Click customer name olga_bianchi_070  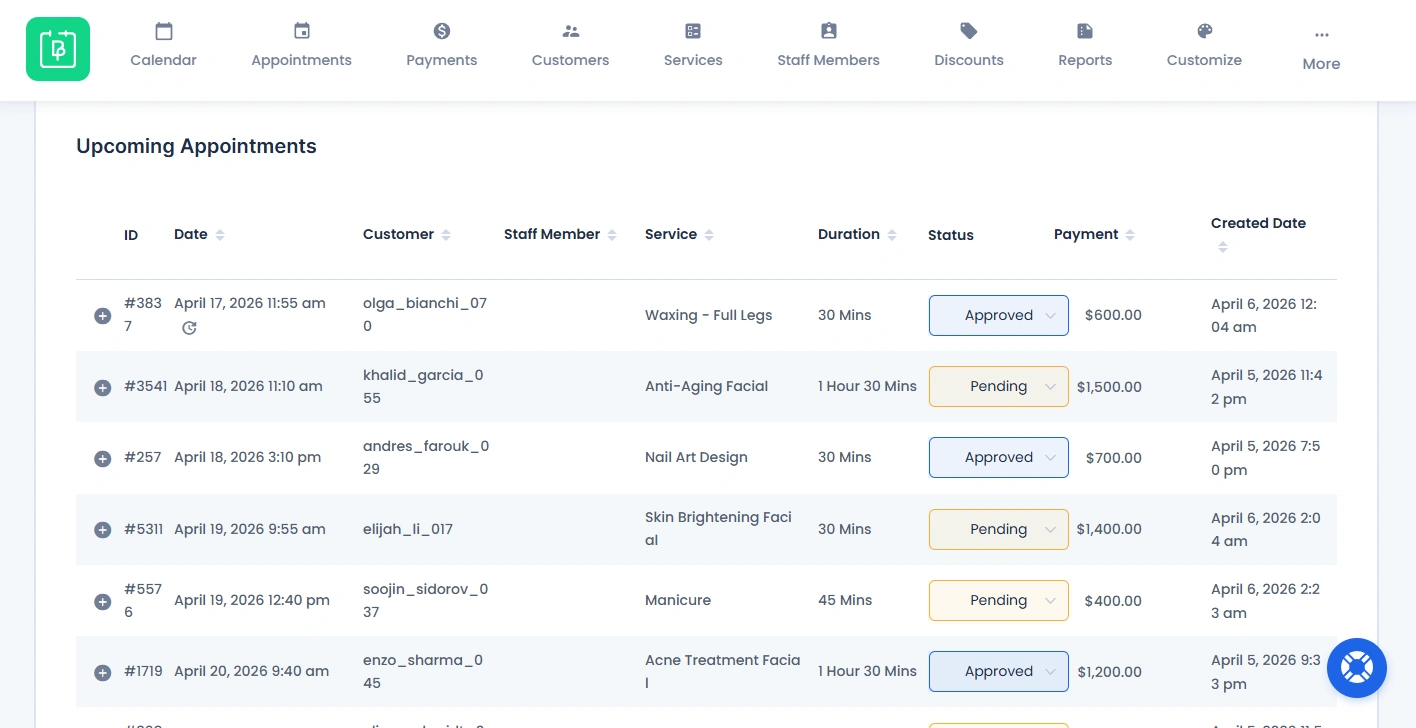click(425, 315)
